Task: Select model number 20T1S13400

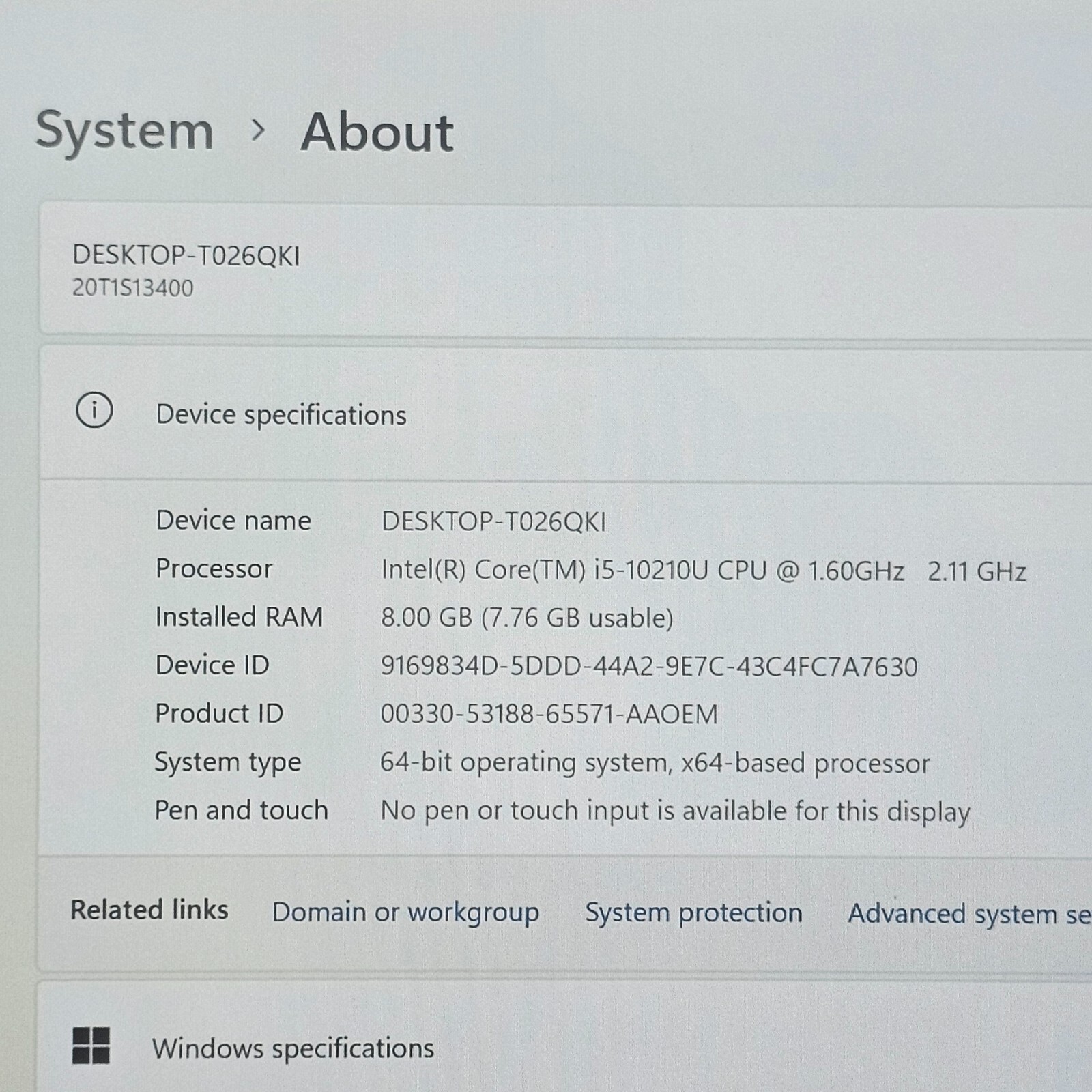Action: coord(133,288)
